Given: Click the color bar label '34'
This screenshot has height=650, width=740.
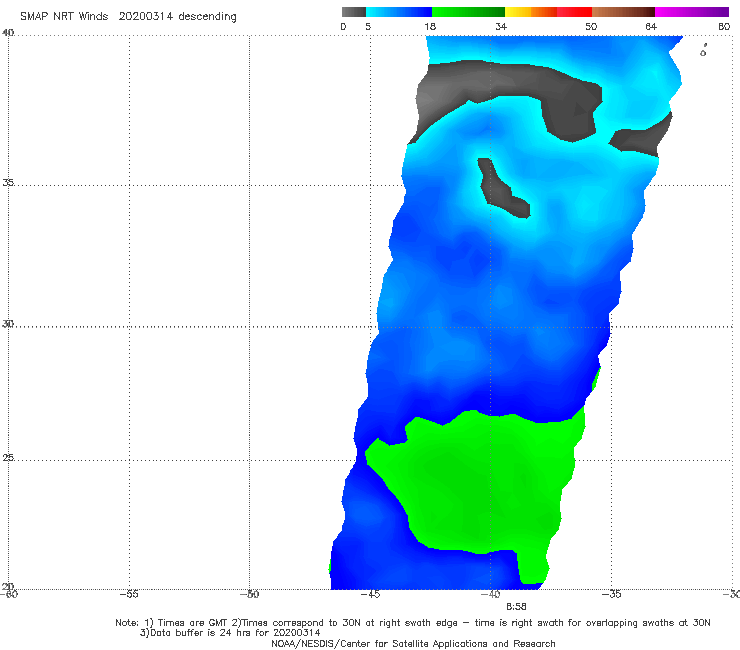Looking at the screenshot, I should pyautogui.click(x=501, y=27).
